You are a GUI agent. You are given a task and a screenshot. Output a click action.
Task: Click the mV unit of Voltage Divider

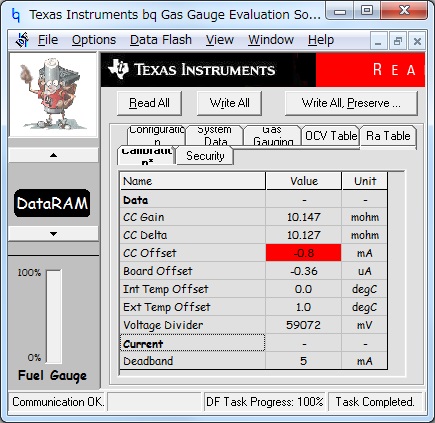[x=365, y=325]
